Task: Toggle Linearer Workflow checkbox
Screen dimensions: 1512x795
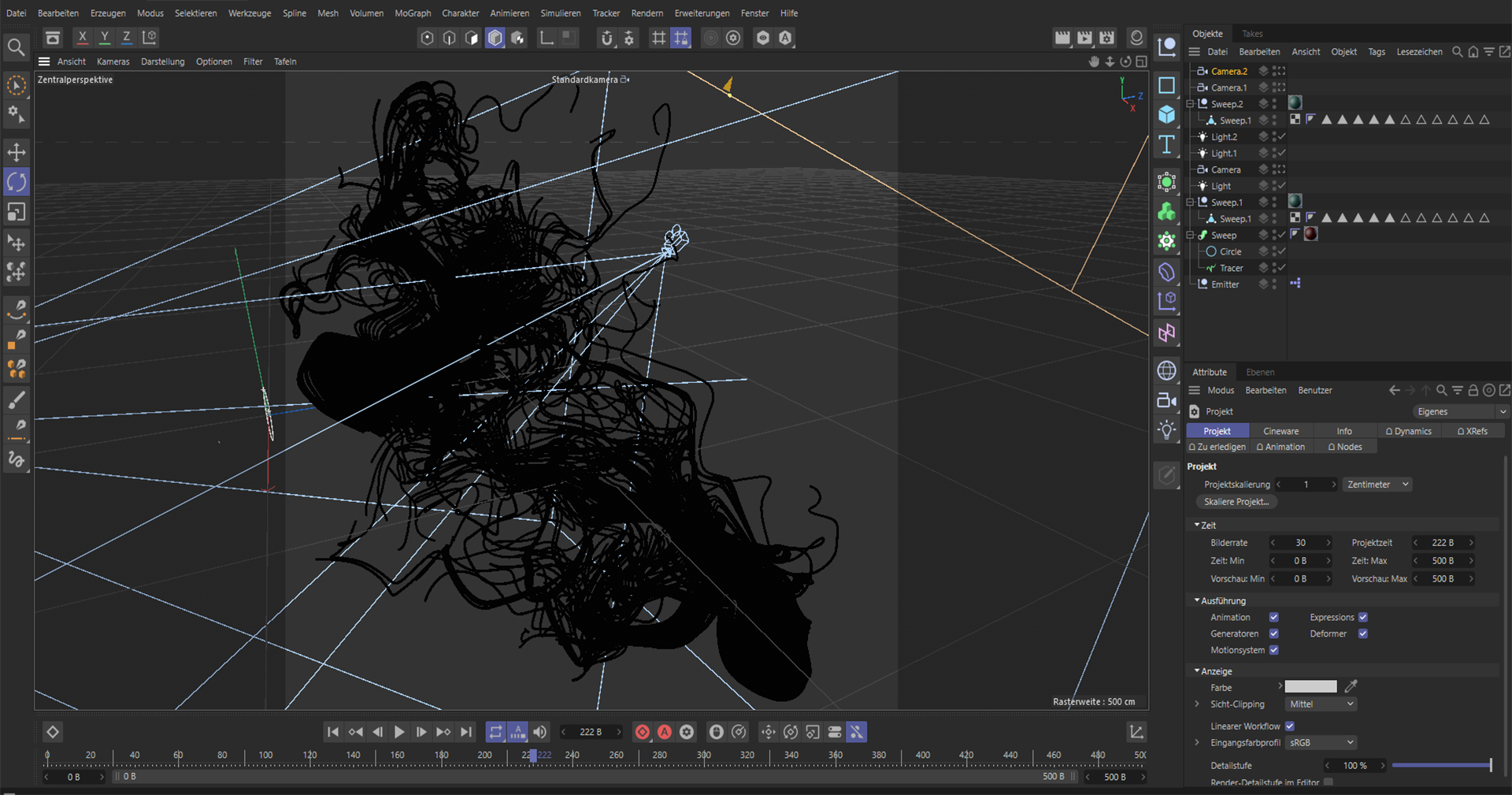Action: 1289,726
